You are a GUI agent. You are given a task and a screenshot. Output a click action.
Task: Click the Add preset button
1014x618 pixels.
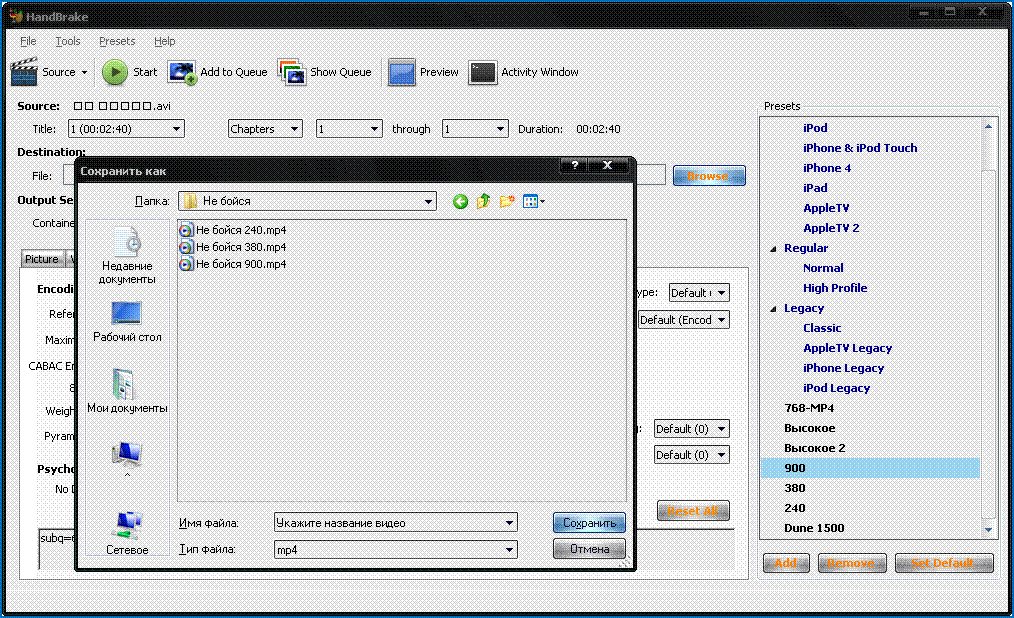pyautogui.click(x=786, y=563)
